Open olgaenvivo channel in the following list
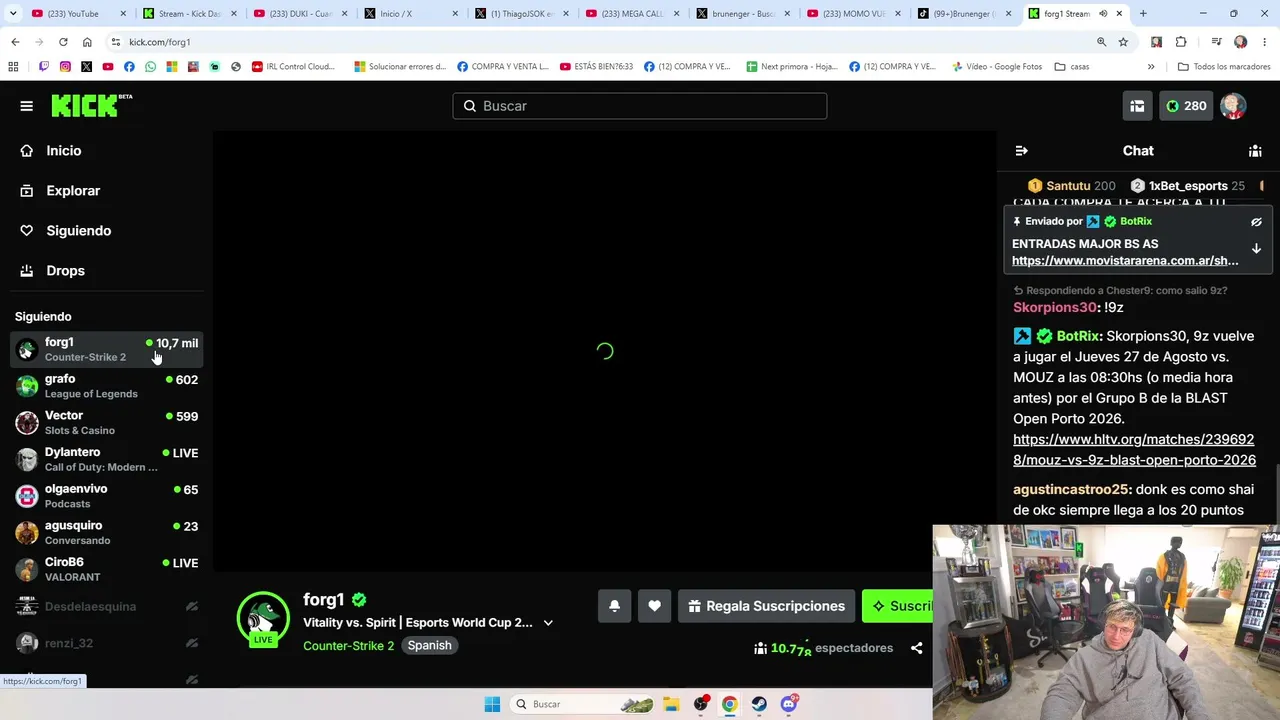1280x720 pixels. coord(106,496)
